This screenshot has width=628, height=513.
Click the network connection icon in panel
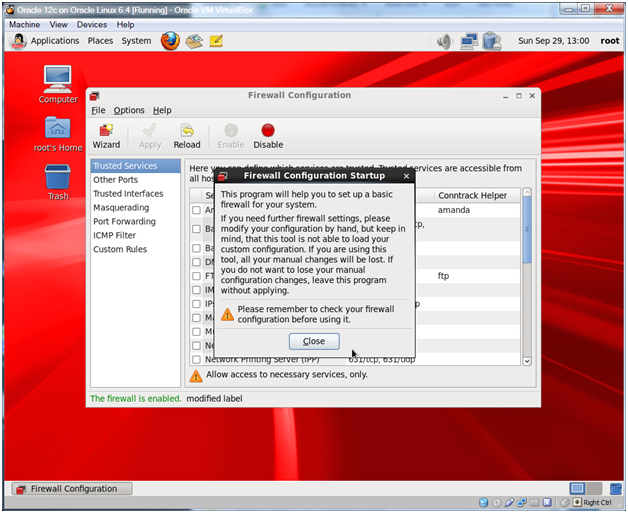[469, 41]
